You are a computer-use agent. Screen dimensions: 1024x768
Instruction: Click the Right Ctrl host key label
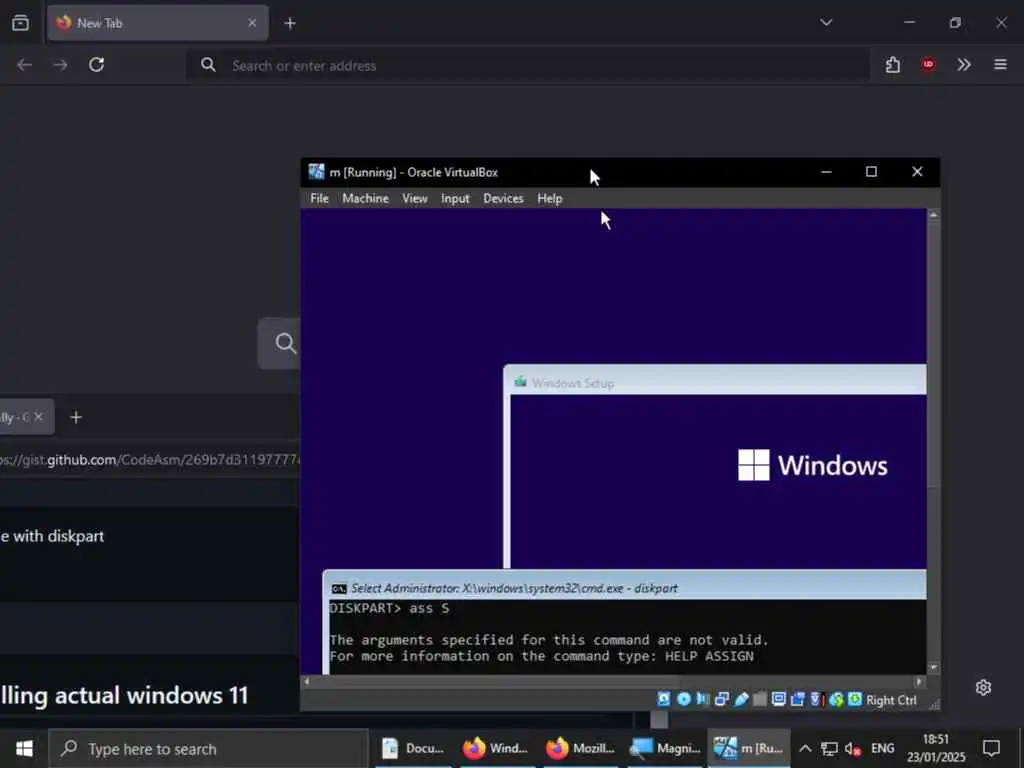coord(891,700)
